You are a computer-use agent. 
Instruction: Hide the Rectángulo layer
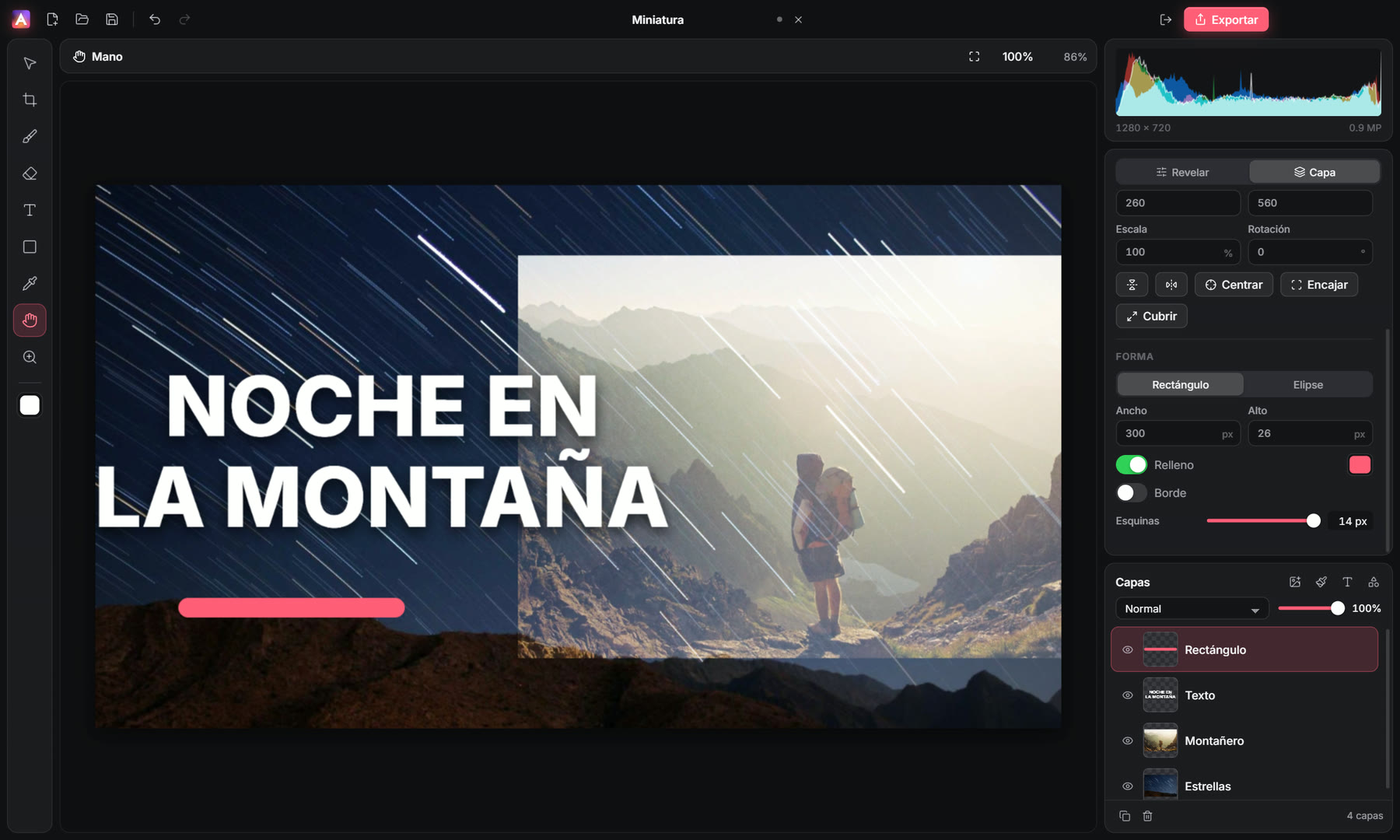(x=1127, y=649)
